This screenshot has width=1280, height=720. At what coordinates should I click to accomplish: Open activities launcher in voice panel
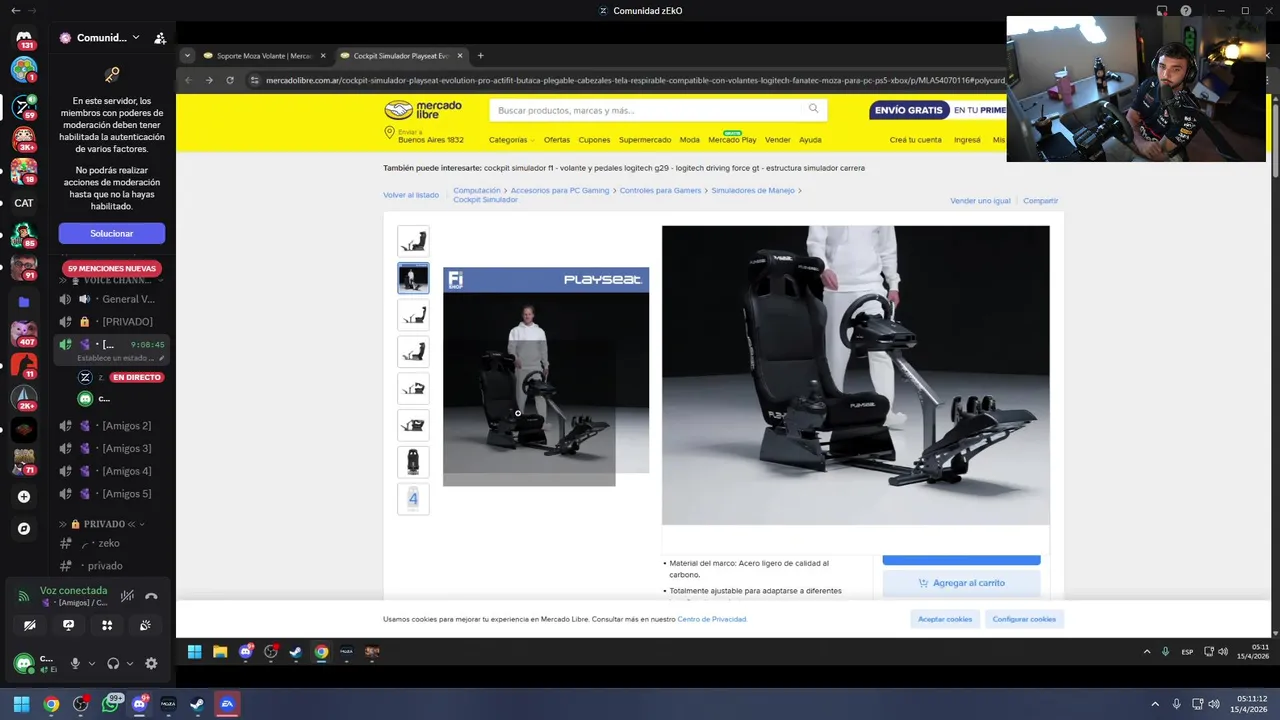(107, 625)
